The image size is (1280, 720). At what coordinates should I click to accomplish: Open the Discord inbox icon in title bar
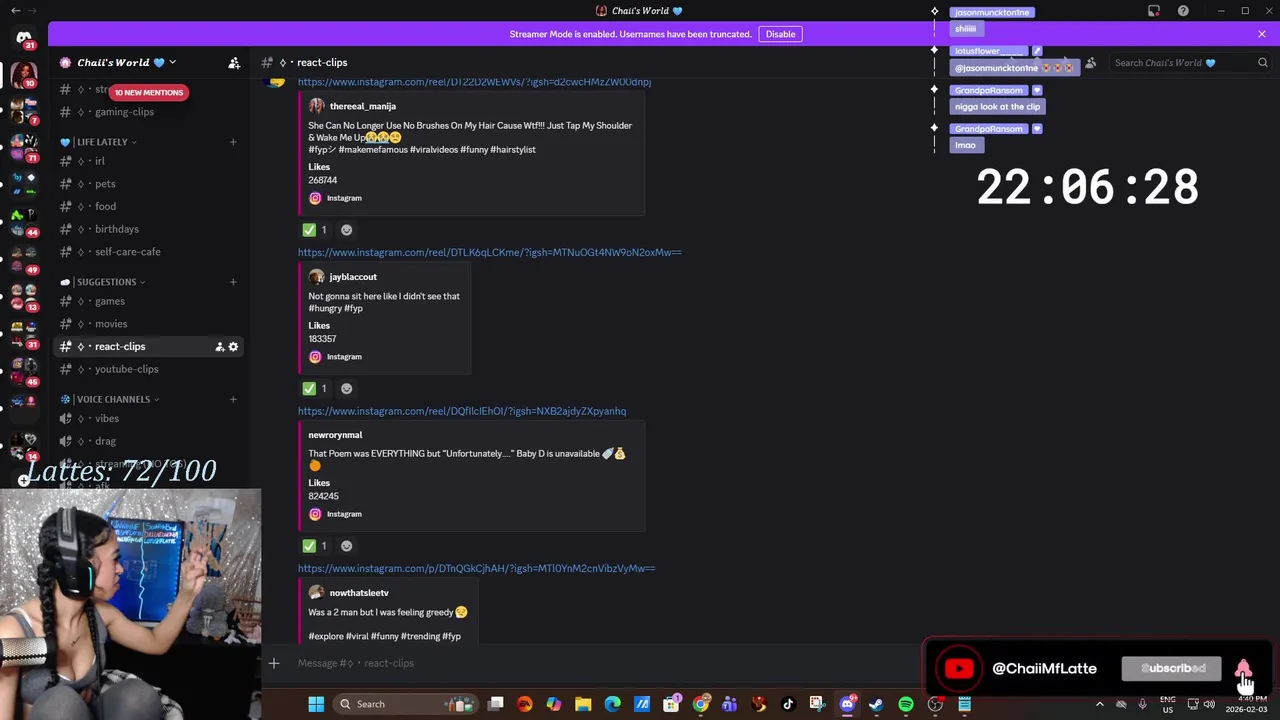coord(1154,11)
